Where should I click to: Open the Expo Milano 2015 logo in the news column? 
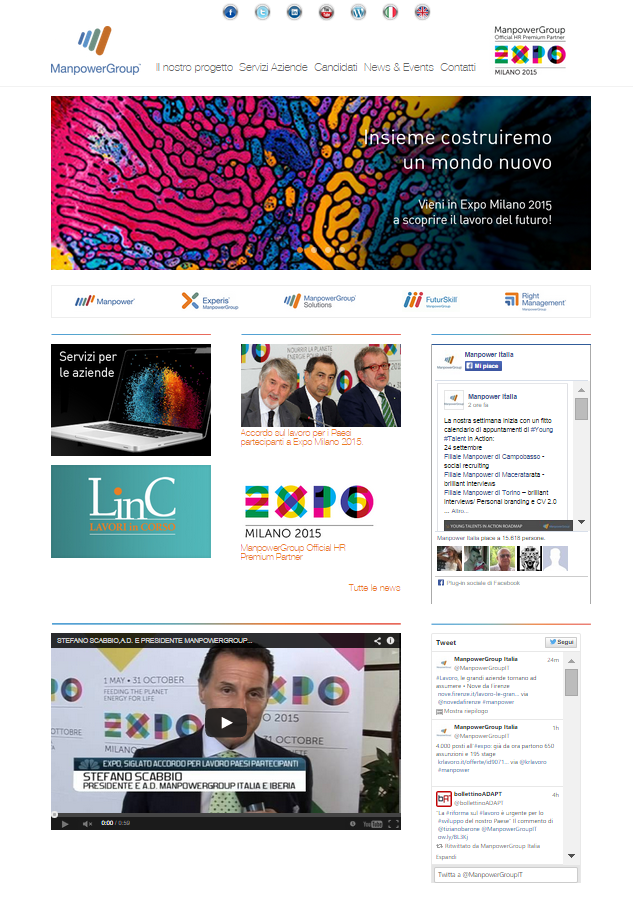(x=309, y=511)
